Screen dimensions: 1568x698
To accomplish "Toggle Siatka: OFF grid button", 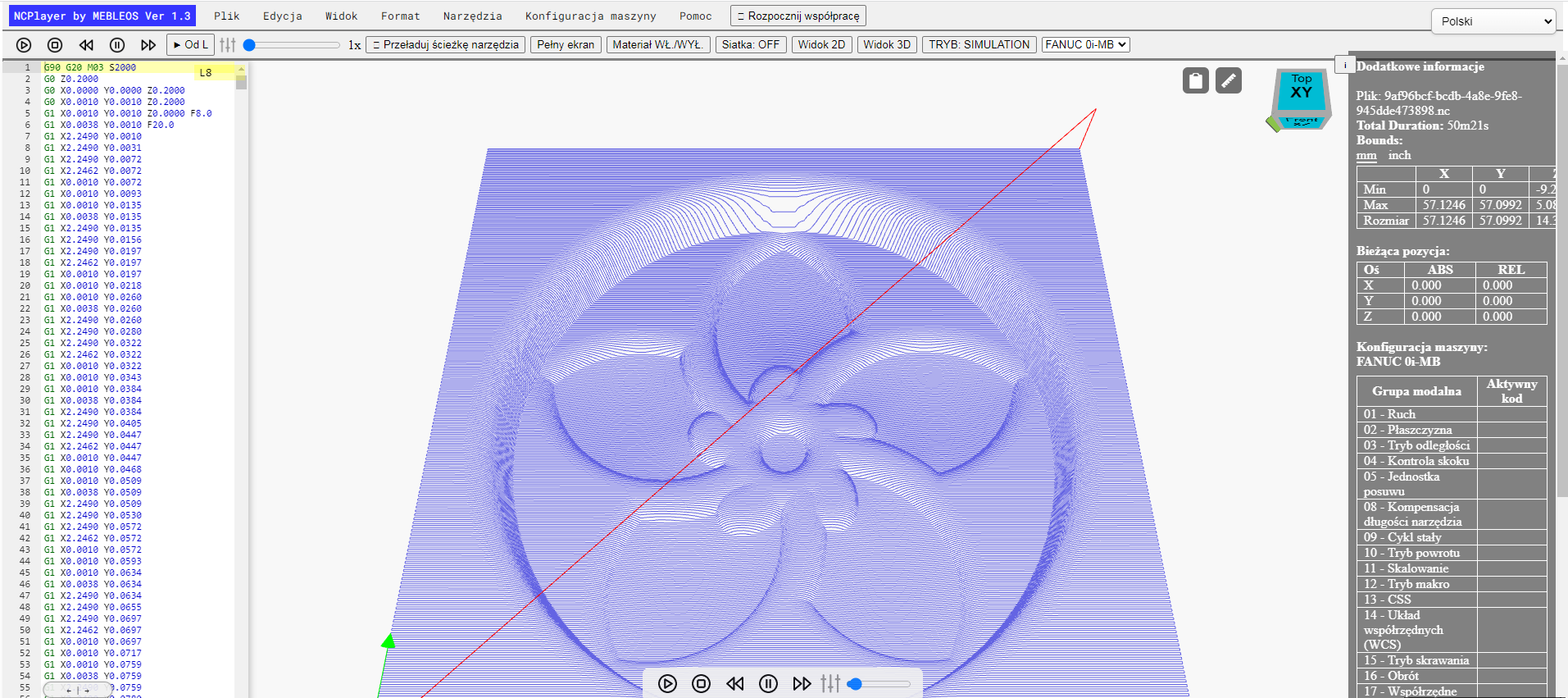I will tap(751, 45).
